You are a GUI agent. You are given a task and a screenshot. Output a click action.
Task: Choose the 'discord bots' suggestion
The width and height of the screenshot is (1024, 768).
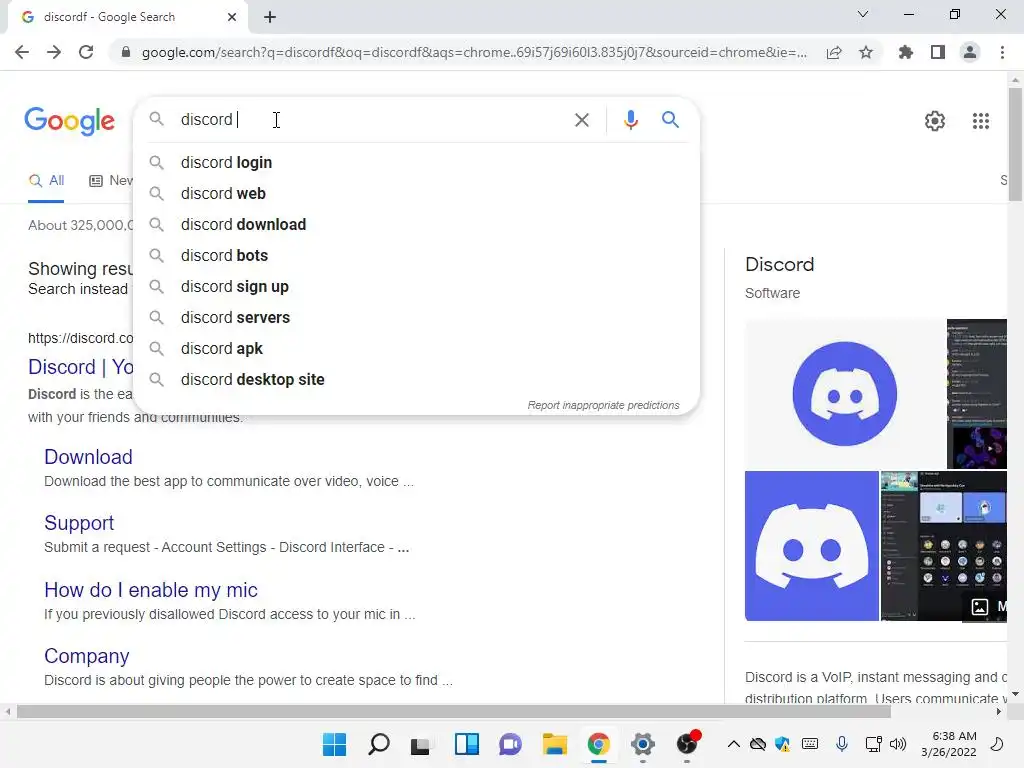tap(416, 255)
